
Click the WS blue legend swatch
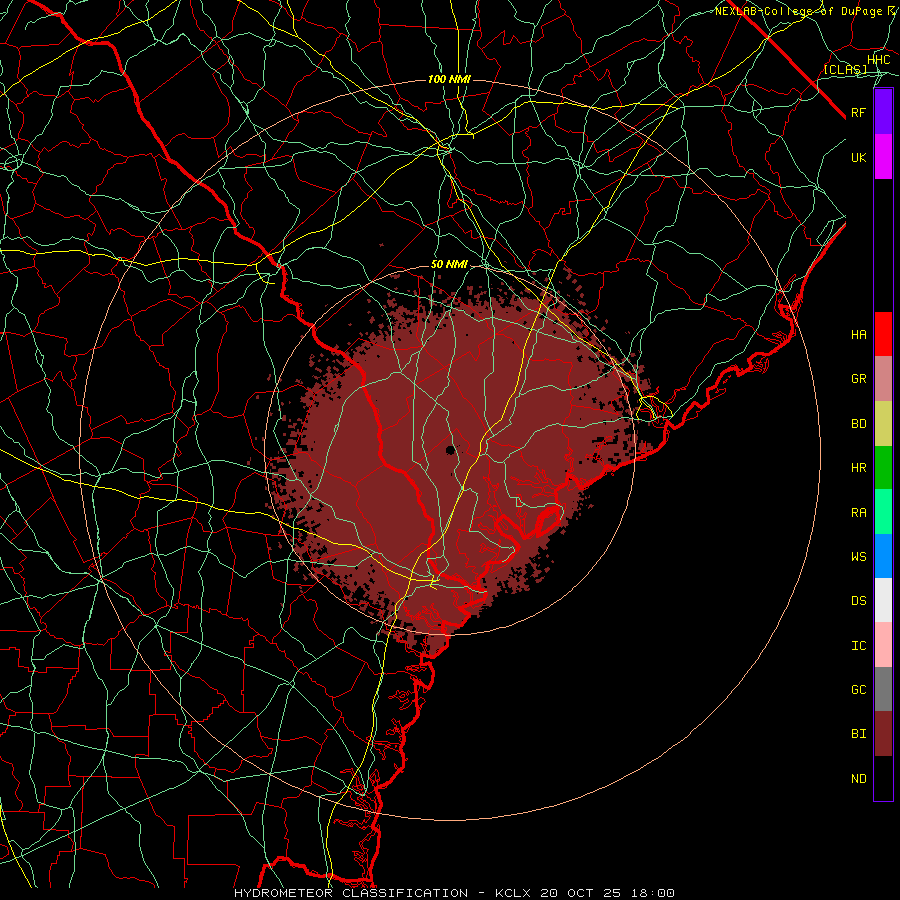point(883,556)
